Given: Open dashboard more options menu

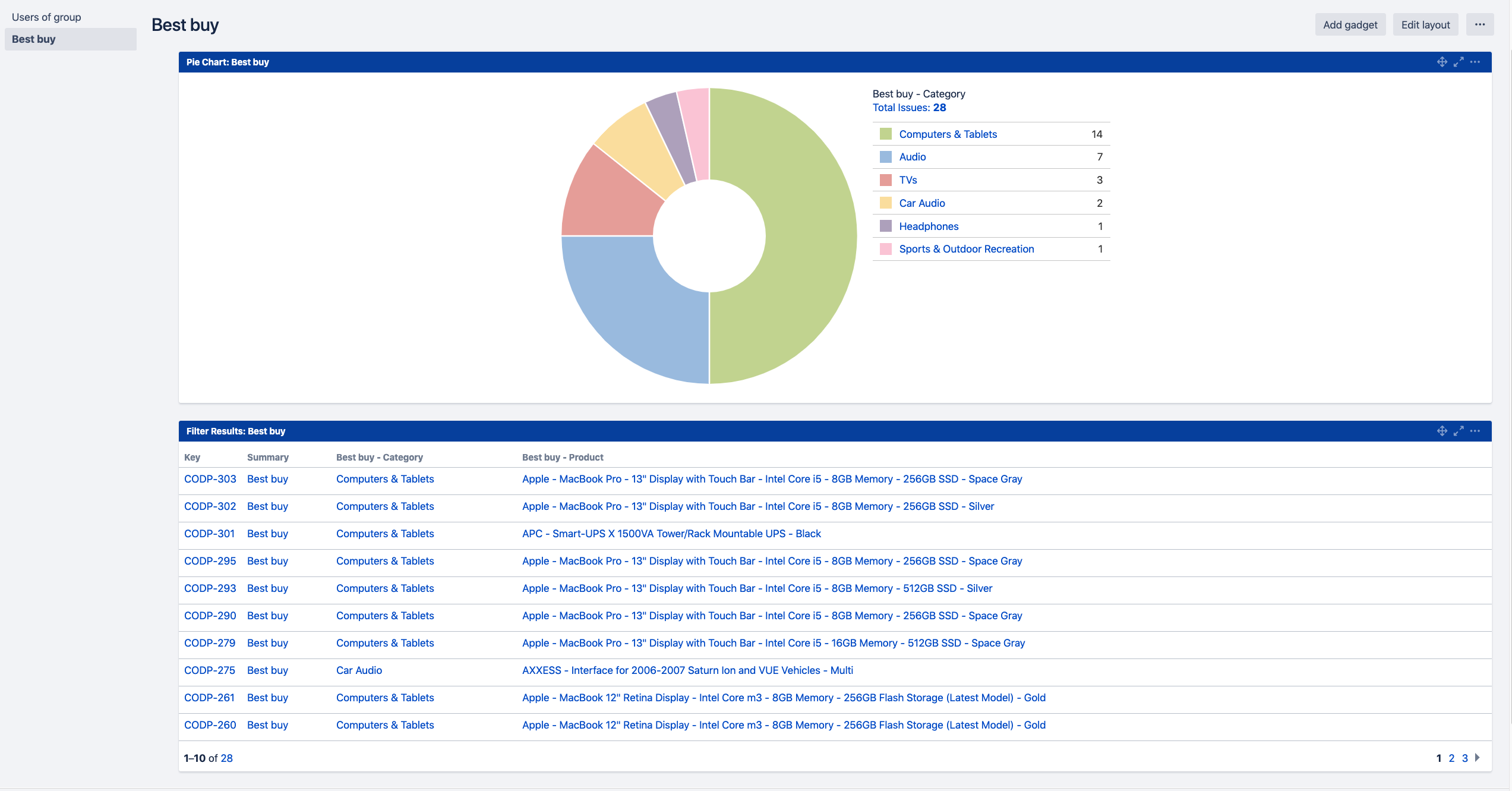Looking at the screenshot, I should coord(1479,24).
